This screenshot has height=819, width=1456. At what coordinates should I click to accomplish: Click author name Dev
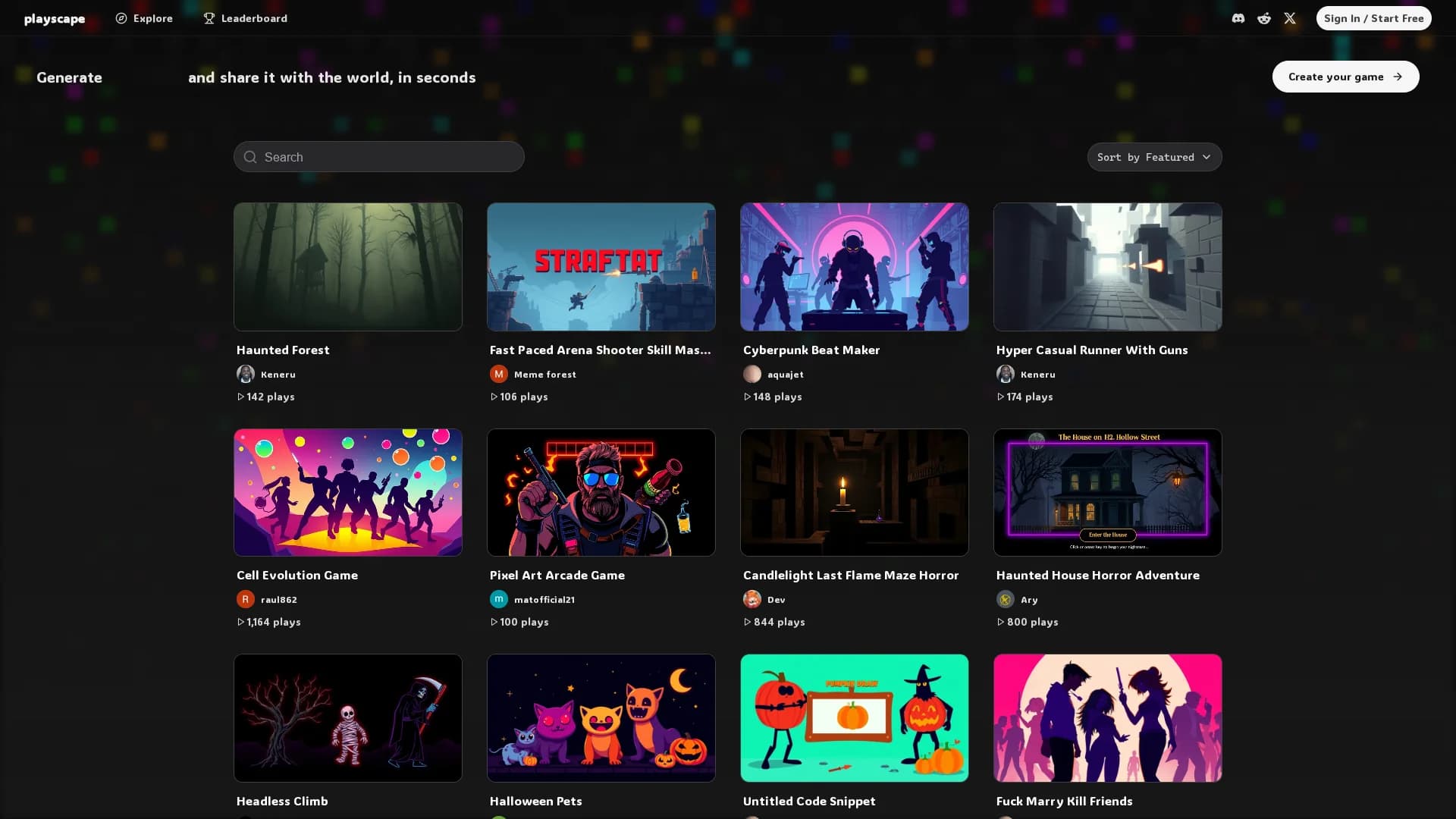(x=777, y=600)
